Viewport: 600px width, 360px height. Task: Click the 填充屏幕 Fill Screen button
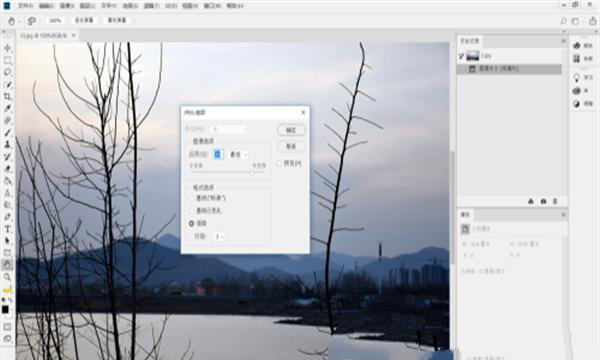click(117, 20)
